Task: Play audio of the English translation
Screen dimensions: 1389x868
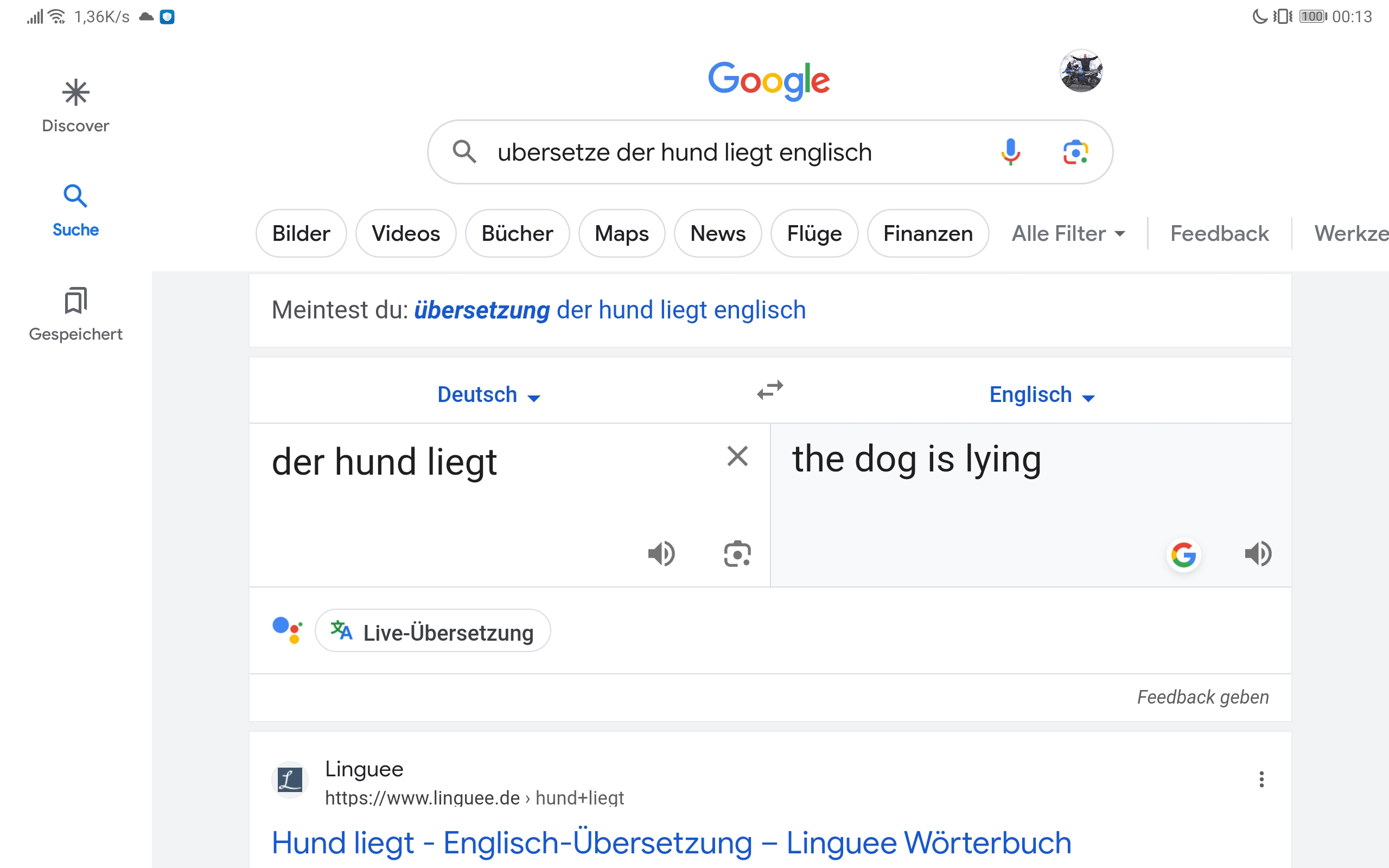Action: tap(1258, 554)
